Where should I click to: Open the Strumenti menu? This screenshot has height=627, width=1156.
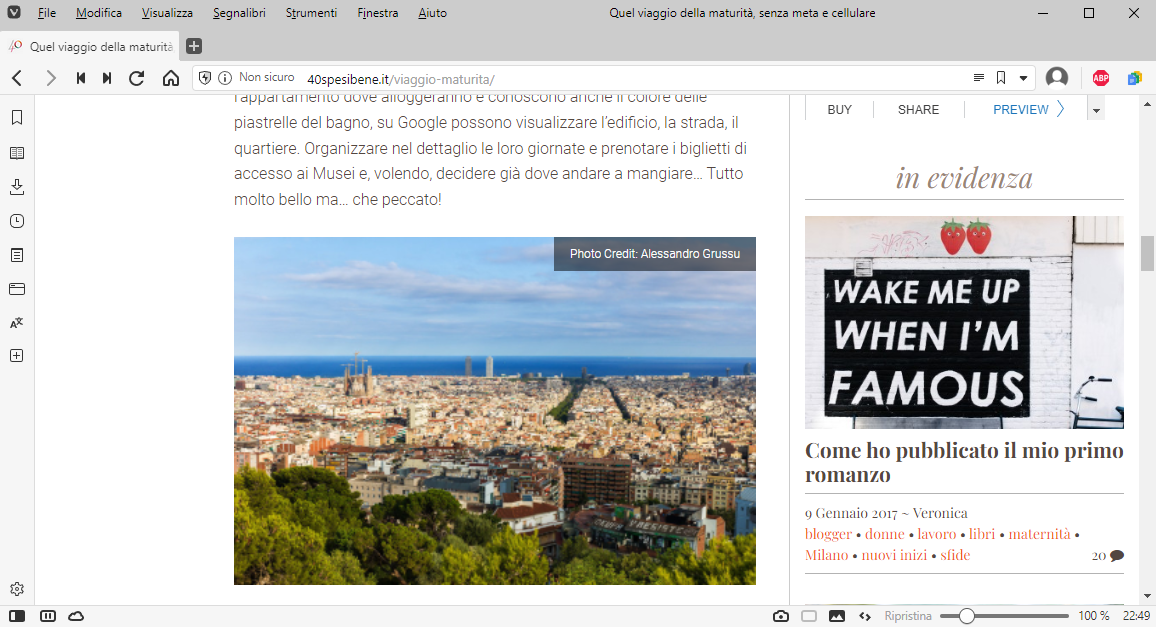coord(311,13)
